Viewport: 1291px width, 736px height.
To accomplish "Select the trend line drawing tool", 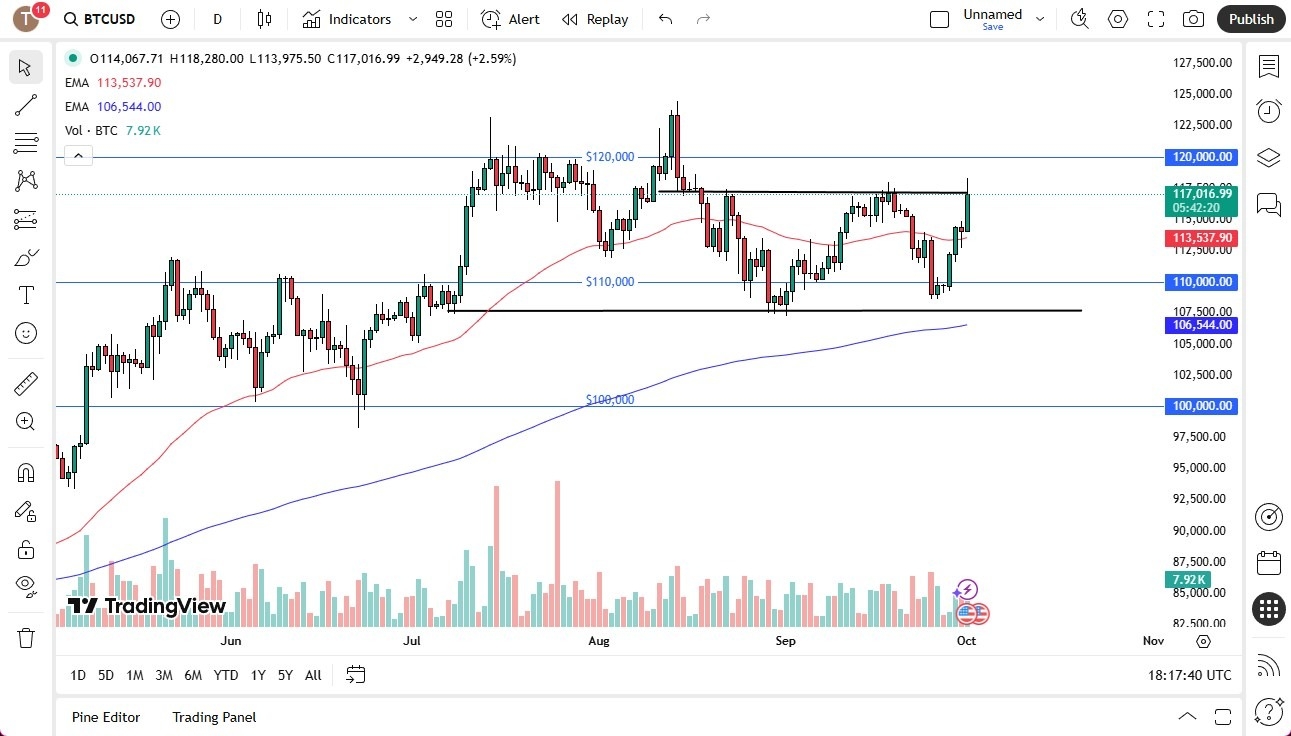I will (26, 105).
